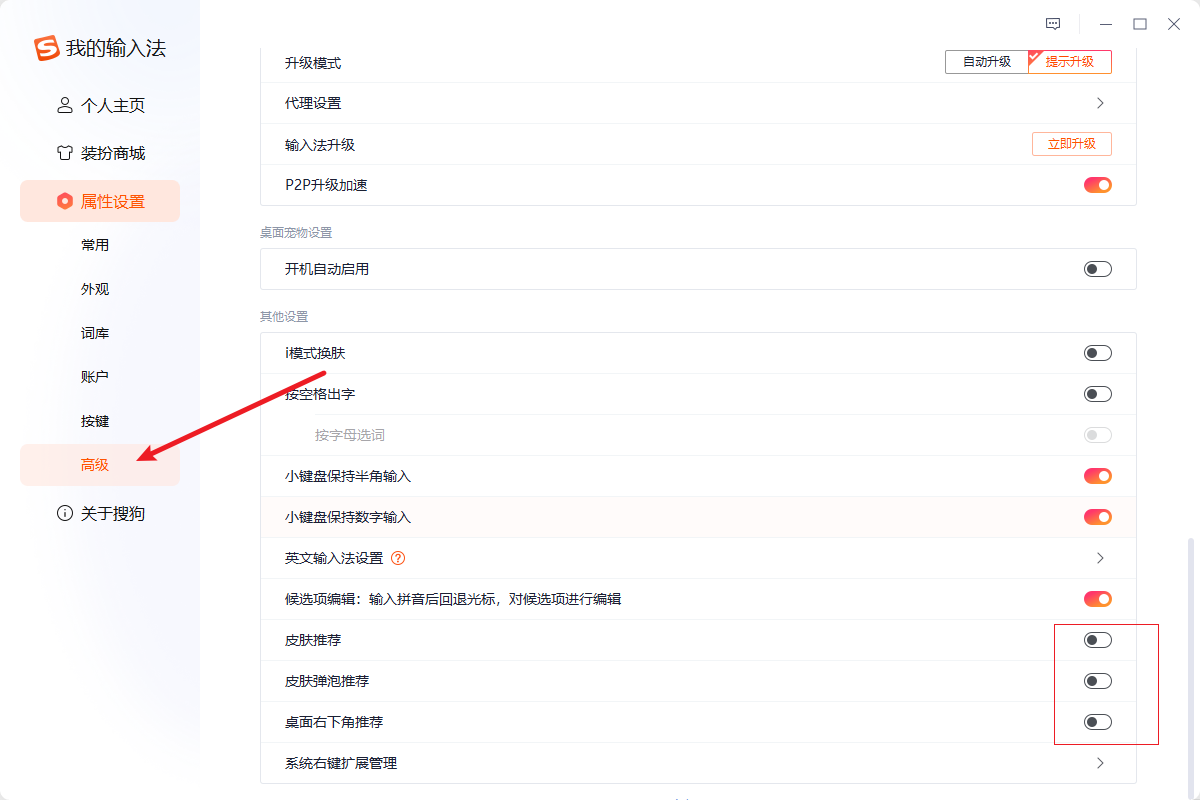Expand 代理设置 chevron arrow
The height and width of the screenshot is (800, 1200).
(x=1100, y=103)
